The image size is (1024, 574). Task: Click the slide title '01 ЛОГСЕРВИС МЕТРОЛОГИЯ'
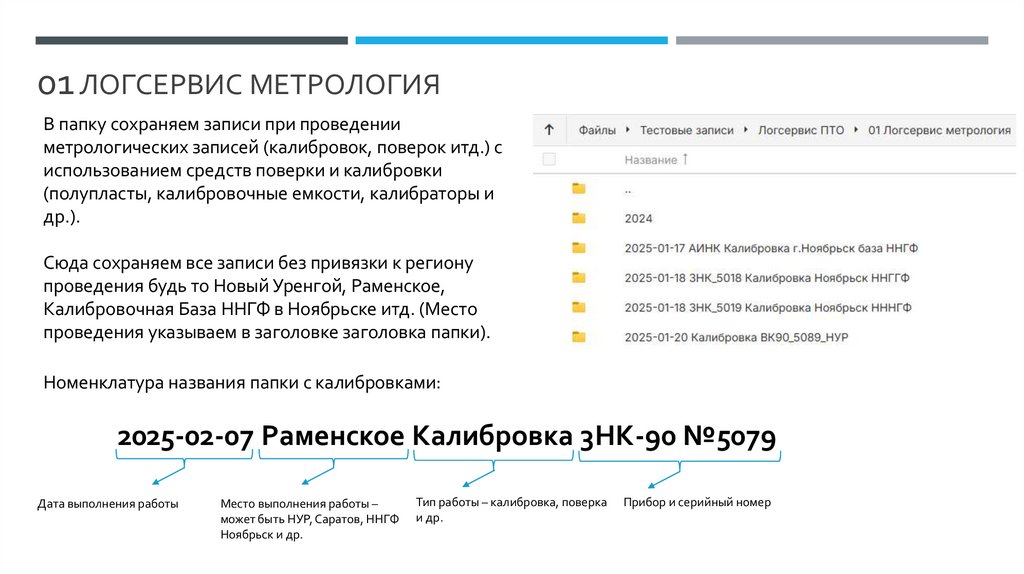pos(239,85)
